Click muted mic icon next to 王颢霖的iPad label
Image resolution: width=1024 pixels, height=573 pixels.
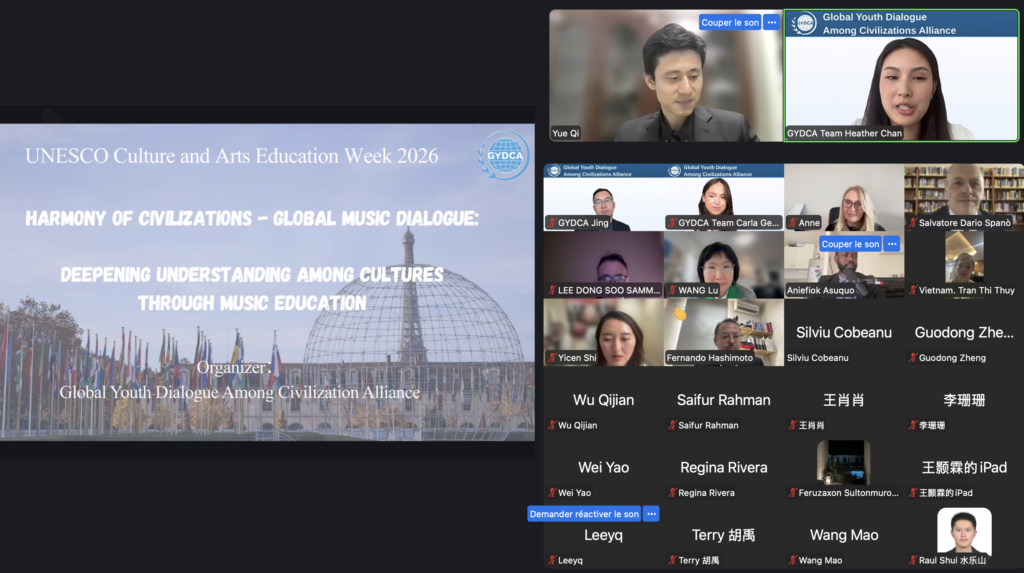coord(912,493)
